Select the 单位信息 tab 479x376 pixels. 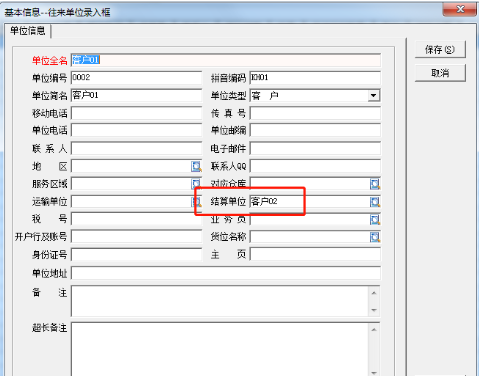pos(27,31)
